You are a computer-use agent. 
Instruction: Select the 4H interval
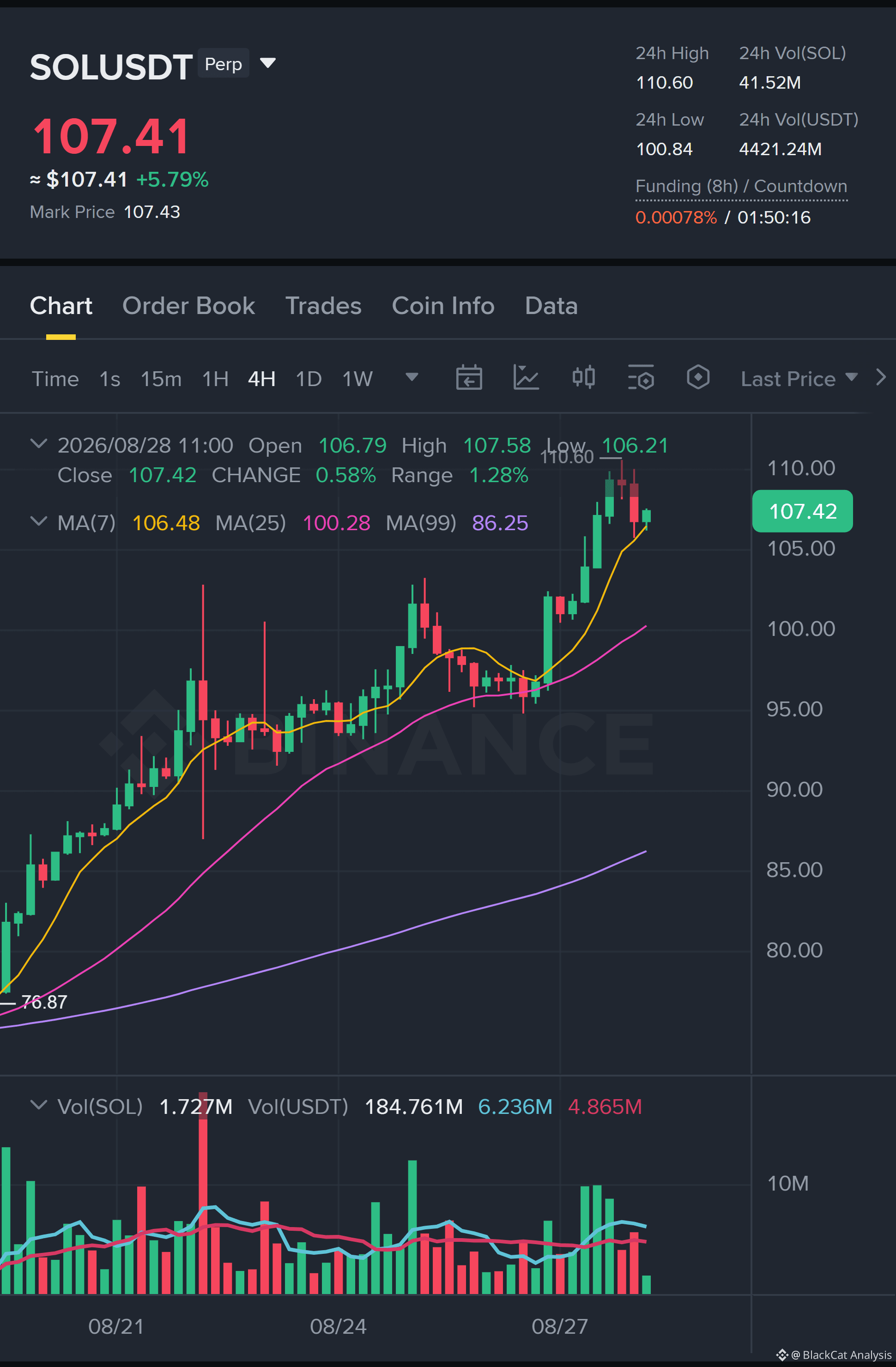click(262, 379)
